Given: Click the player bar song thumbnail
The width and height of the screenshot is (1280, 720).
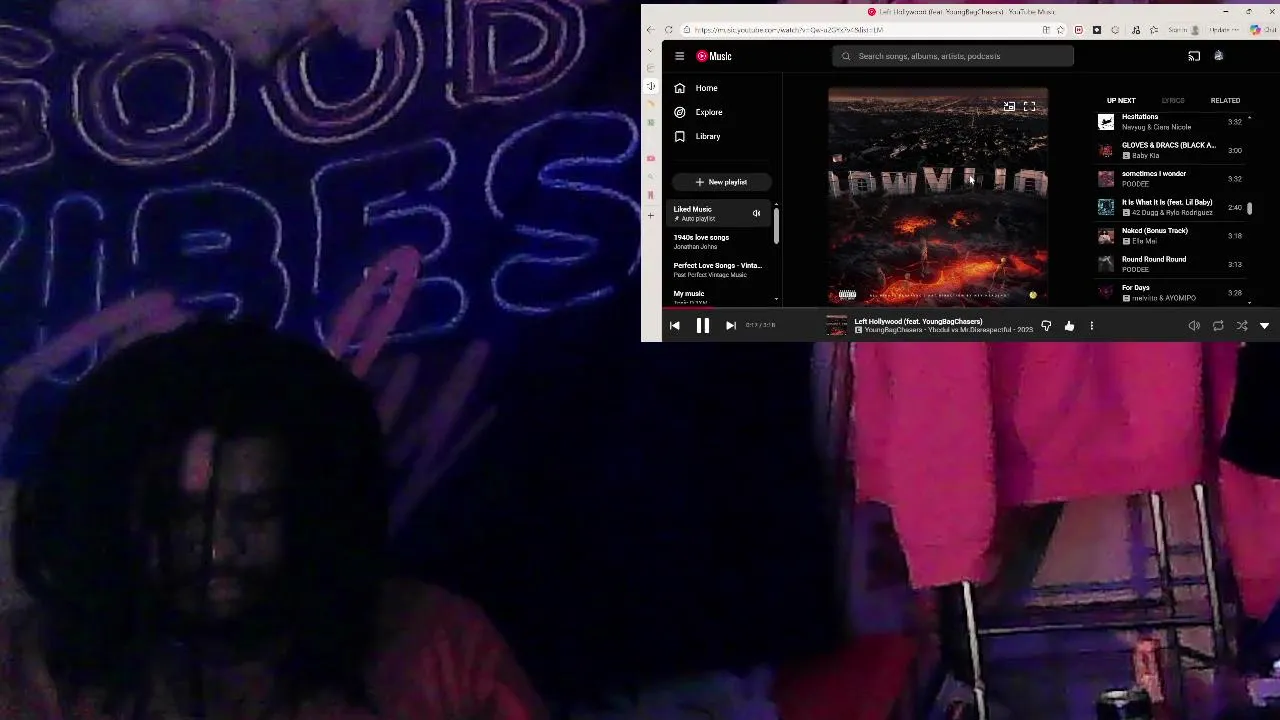Looking at the screenshot, I should click(836, 325).
